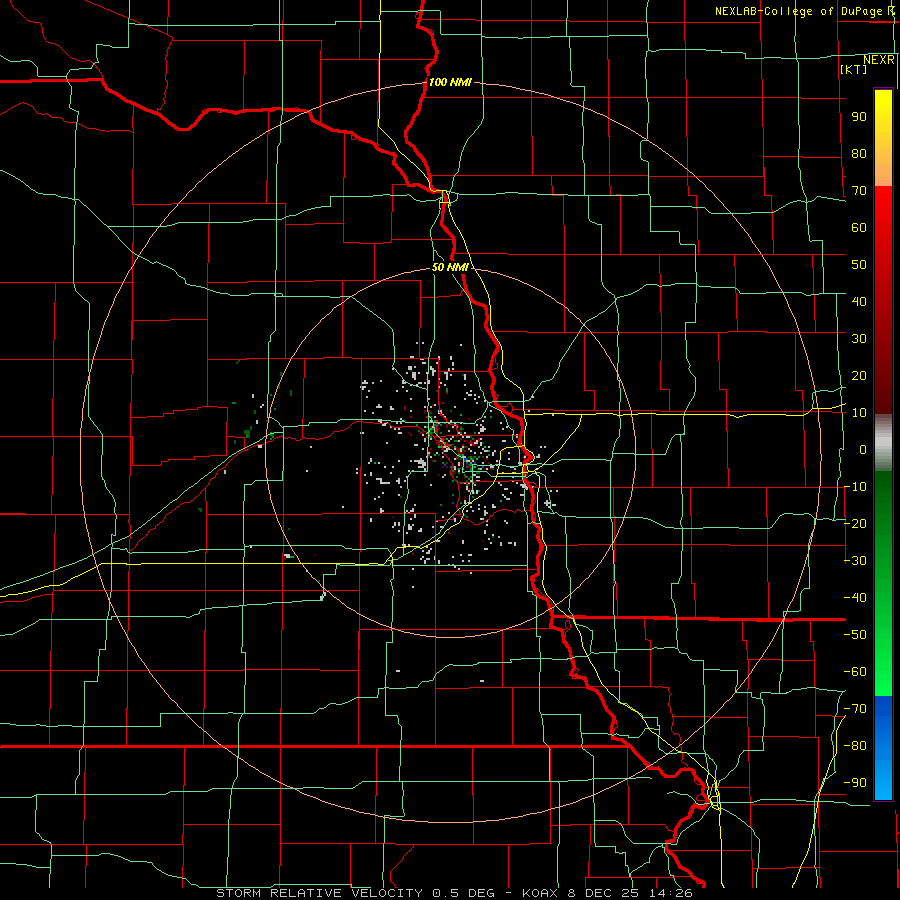Click the KOAX radar site identifier

click(x=541, y=893)
